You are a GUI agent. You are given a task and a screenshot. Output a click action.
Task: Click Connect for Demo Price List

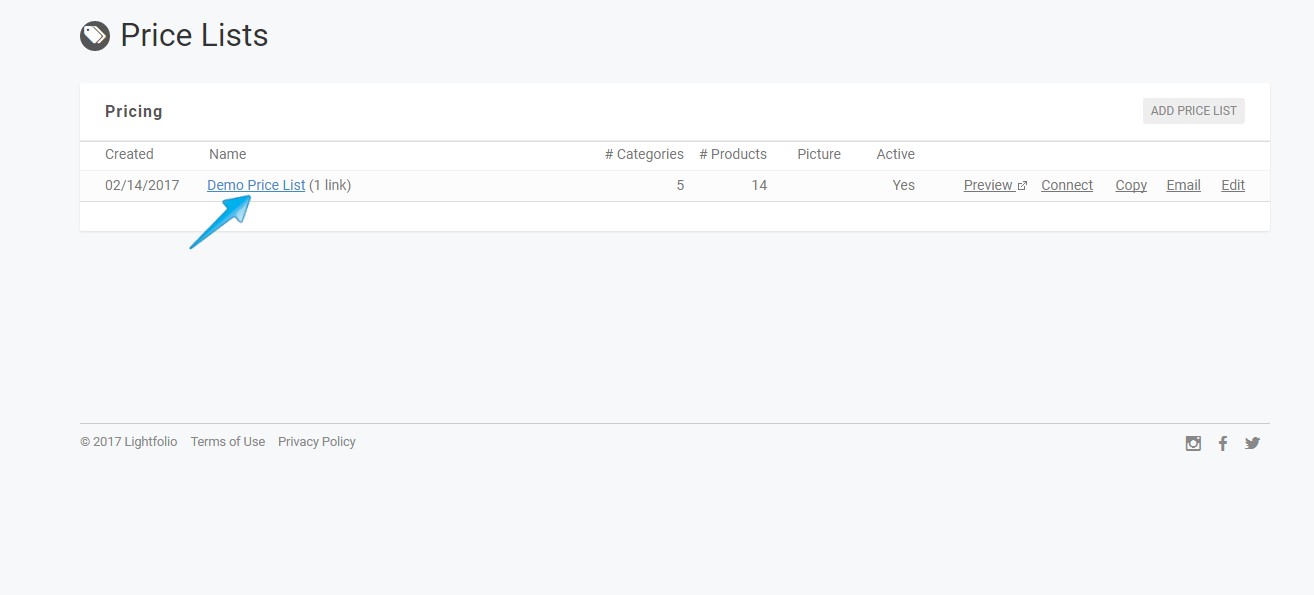(1067, 185)
